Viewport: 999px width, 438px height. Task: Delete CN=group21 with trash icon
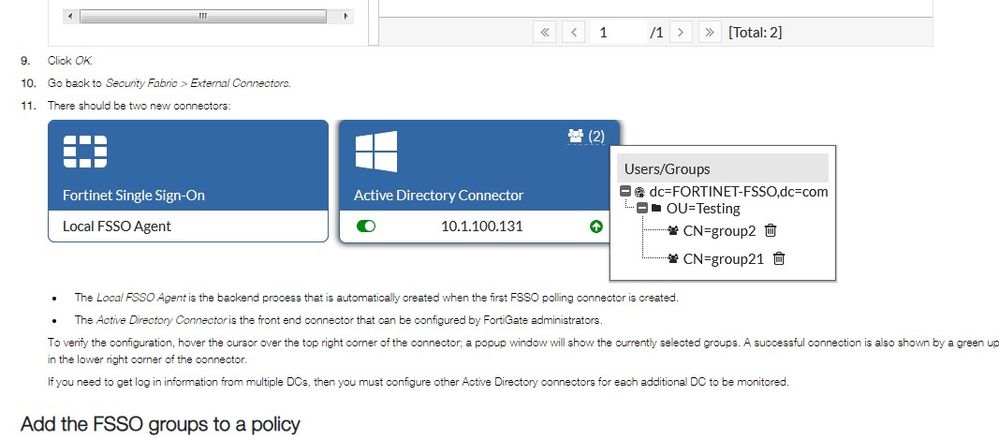tap(779, 258)
